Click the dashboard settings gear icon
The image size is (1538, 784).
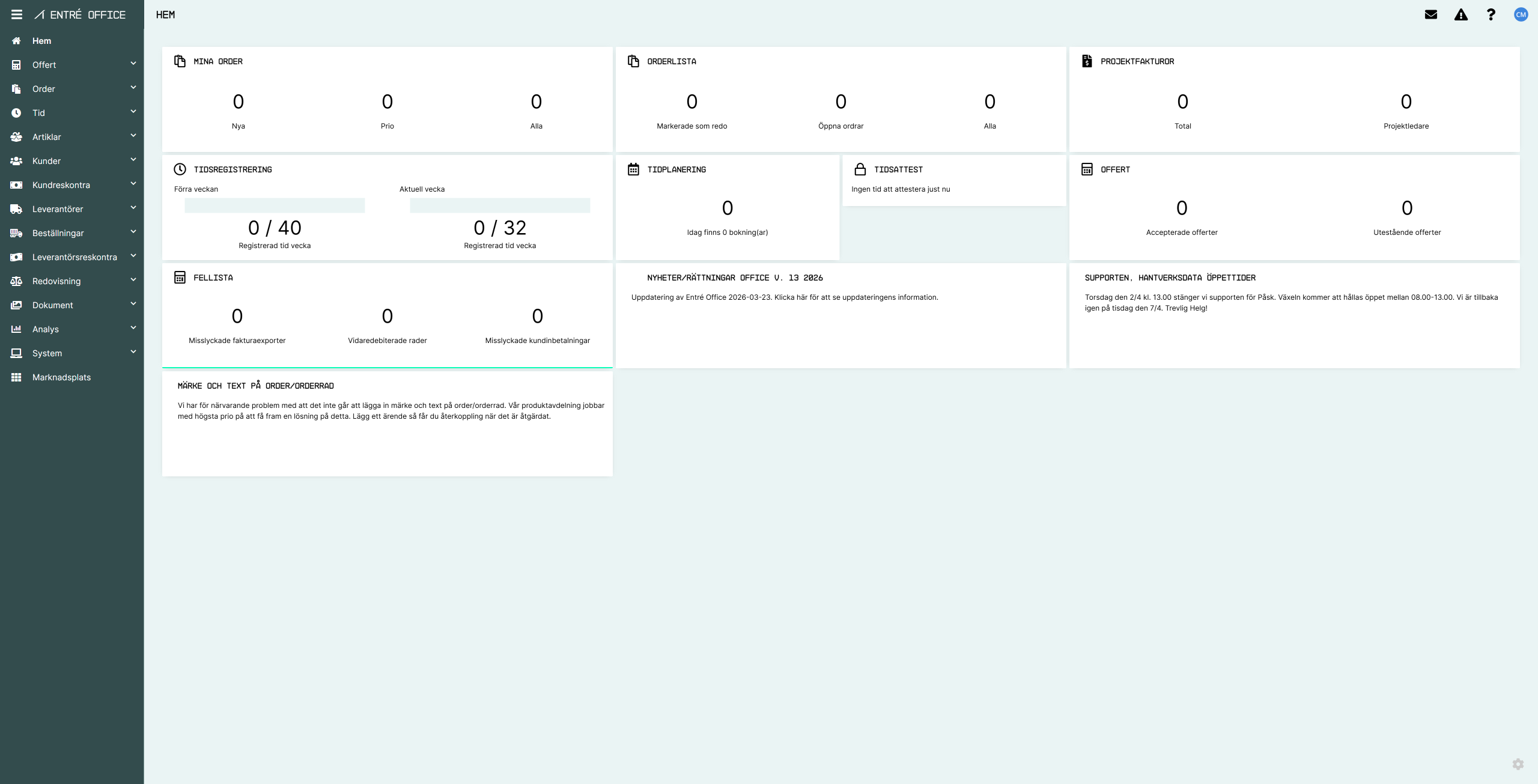click(x=1518, y=764)
